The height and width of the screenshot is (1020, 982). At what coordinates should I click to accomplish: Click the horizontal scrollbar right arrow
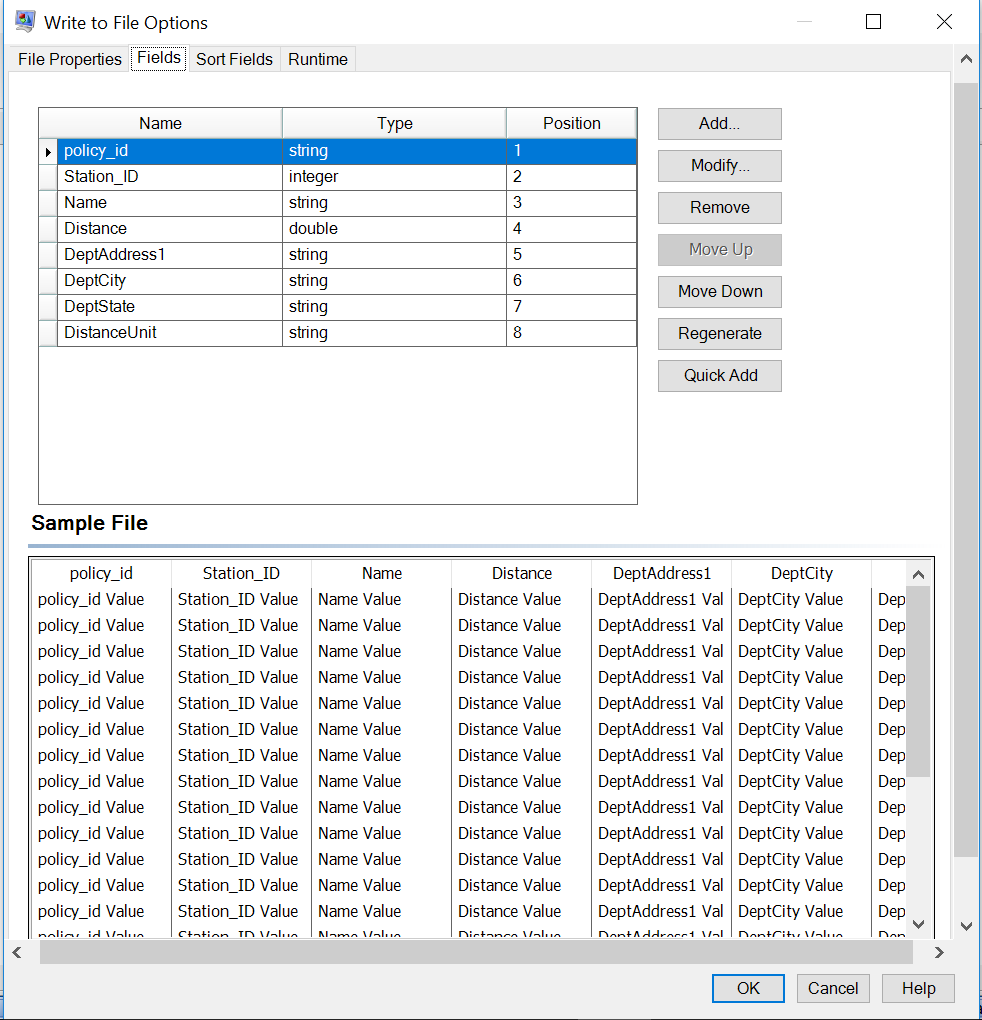(938, 952)
